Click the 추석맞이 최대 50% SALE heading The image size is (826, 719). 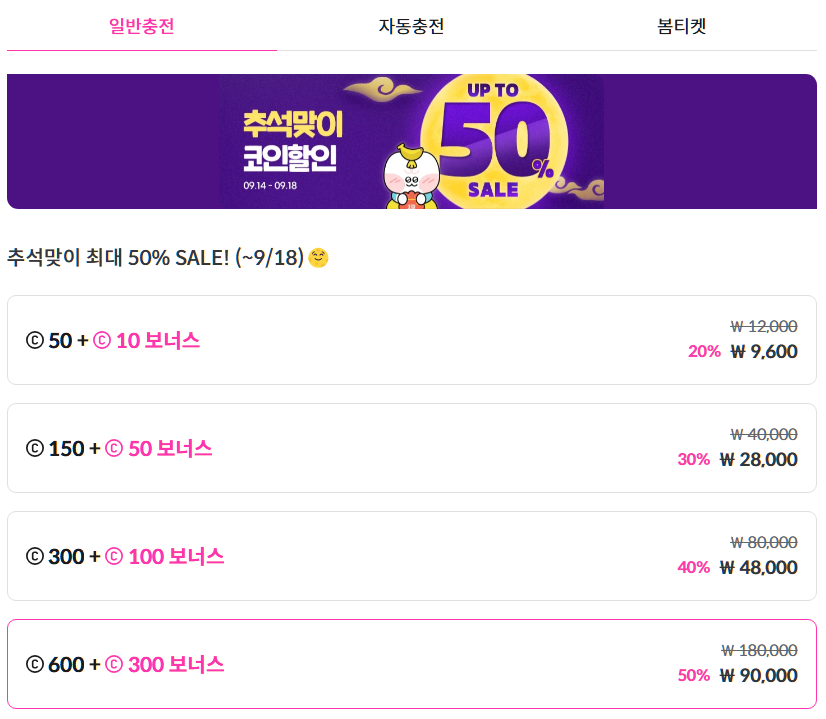click(x=155, y=258)
